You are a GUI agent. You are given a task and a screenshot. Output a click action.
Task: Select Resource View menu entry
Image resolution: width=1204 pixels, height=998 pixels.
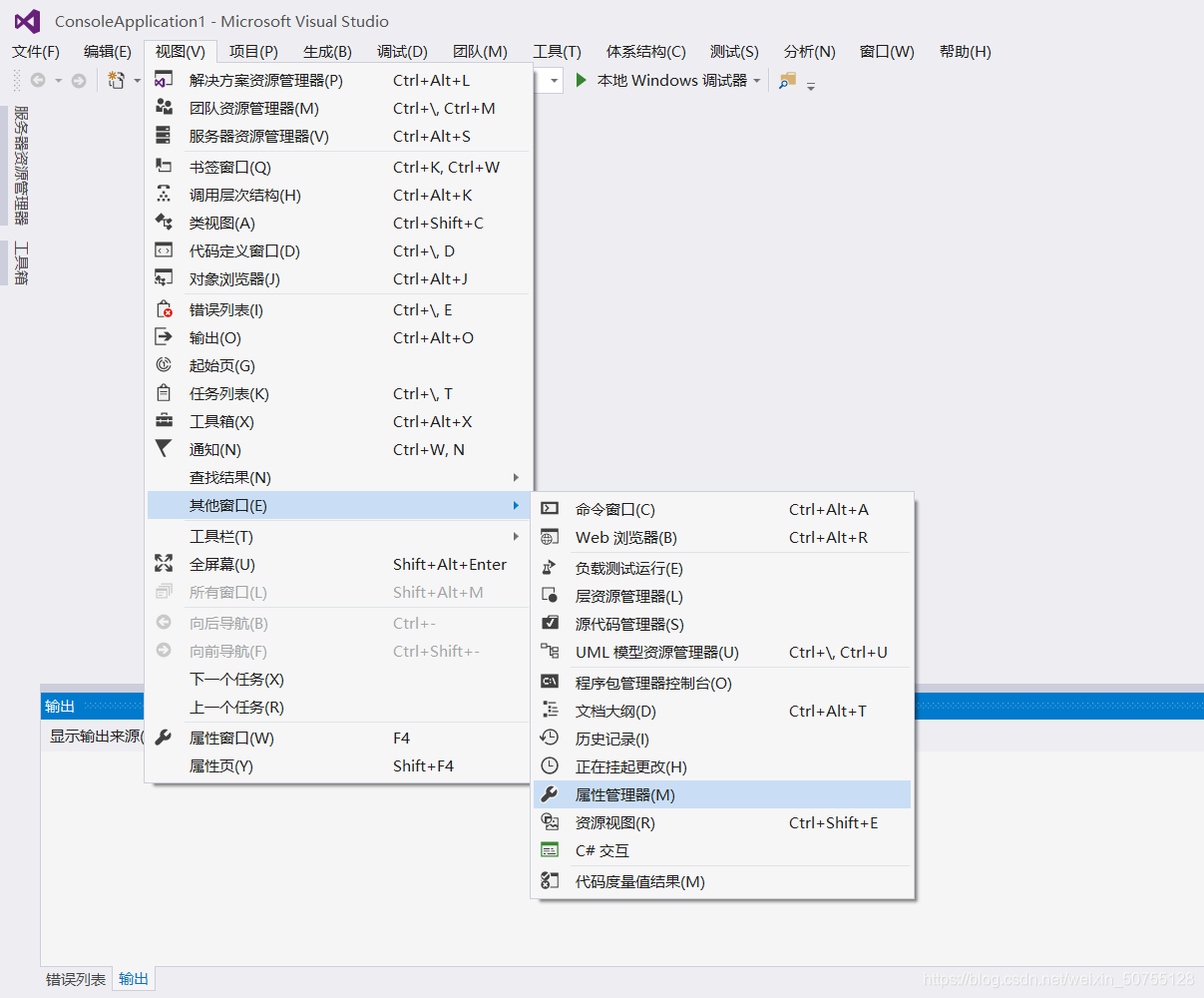(x=723, y=822)
